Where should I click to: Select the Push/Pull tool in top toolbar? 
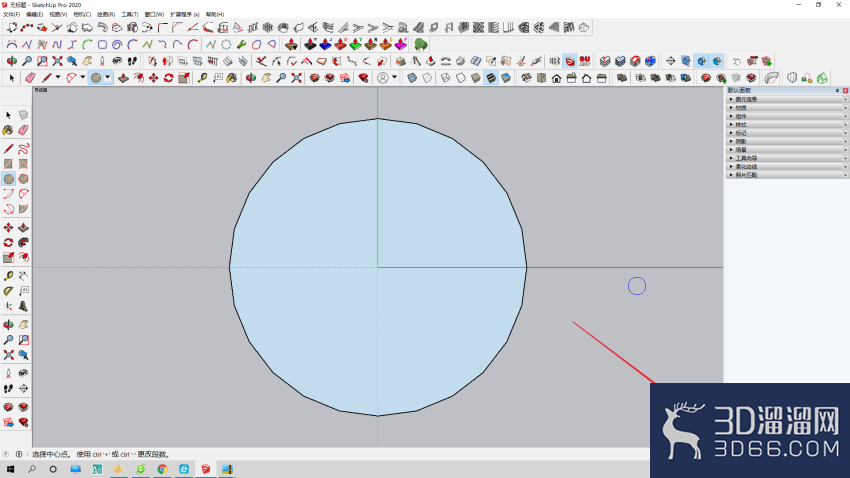tap(124, 78)
